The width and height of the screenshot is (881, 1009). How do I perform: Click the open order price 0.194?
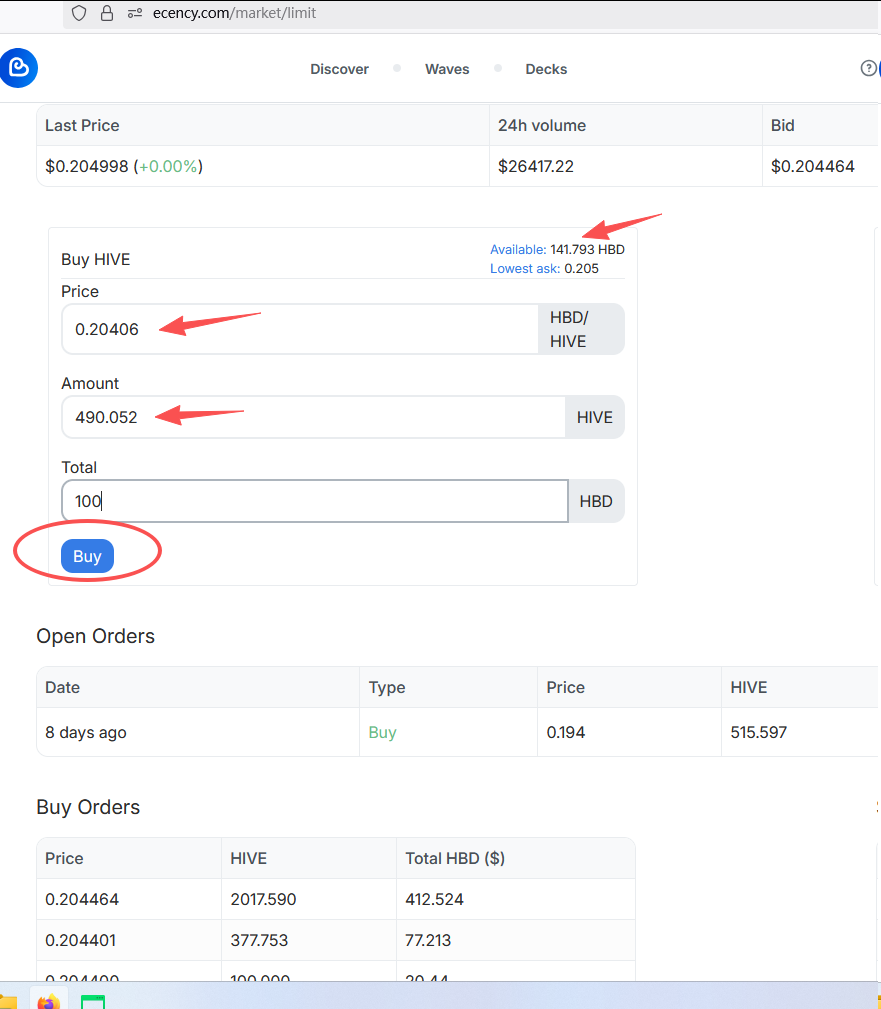coord(566,732)
